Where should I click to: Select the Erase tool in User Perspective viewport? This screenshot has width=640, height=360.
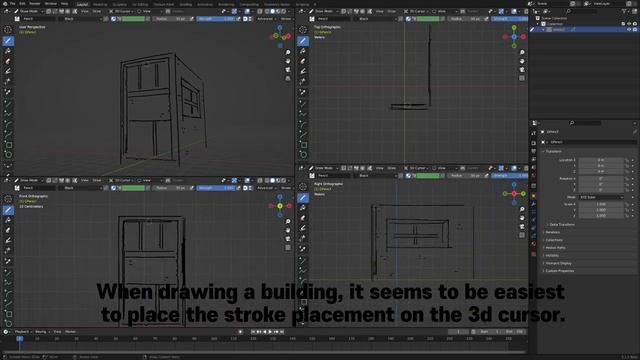coord(8,61)
